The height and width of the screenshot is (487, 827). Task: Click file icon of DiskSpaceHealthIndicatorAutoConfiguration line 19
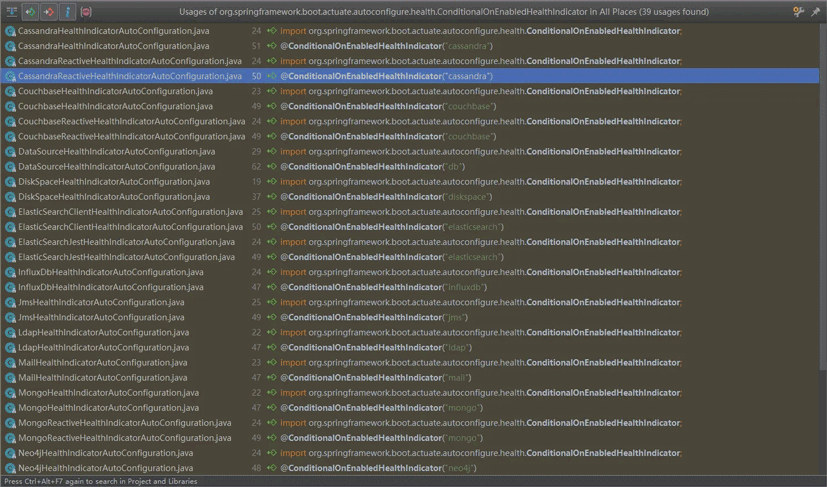pos(10,182)
